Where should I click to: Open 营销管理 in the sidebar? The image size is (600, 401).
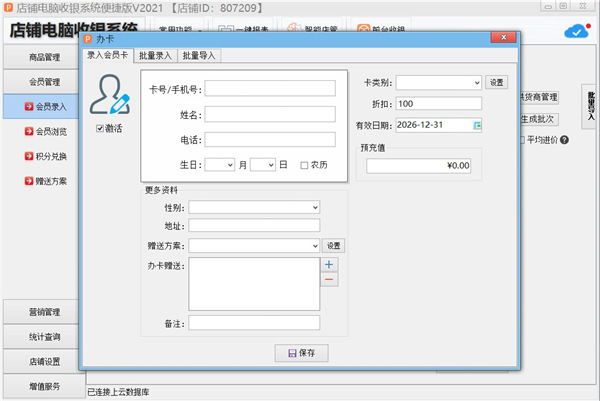click(x=44, y=312)
